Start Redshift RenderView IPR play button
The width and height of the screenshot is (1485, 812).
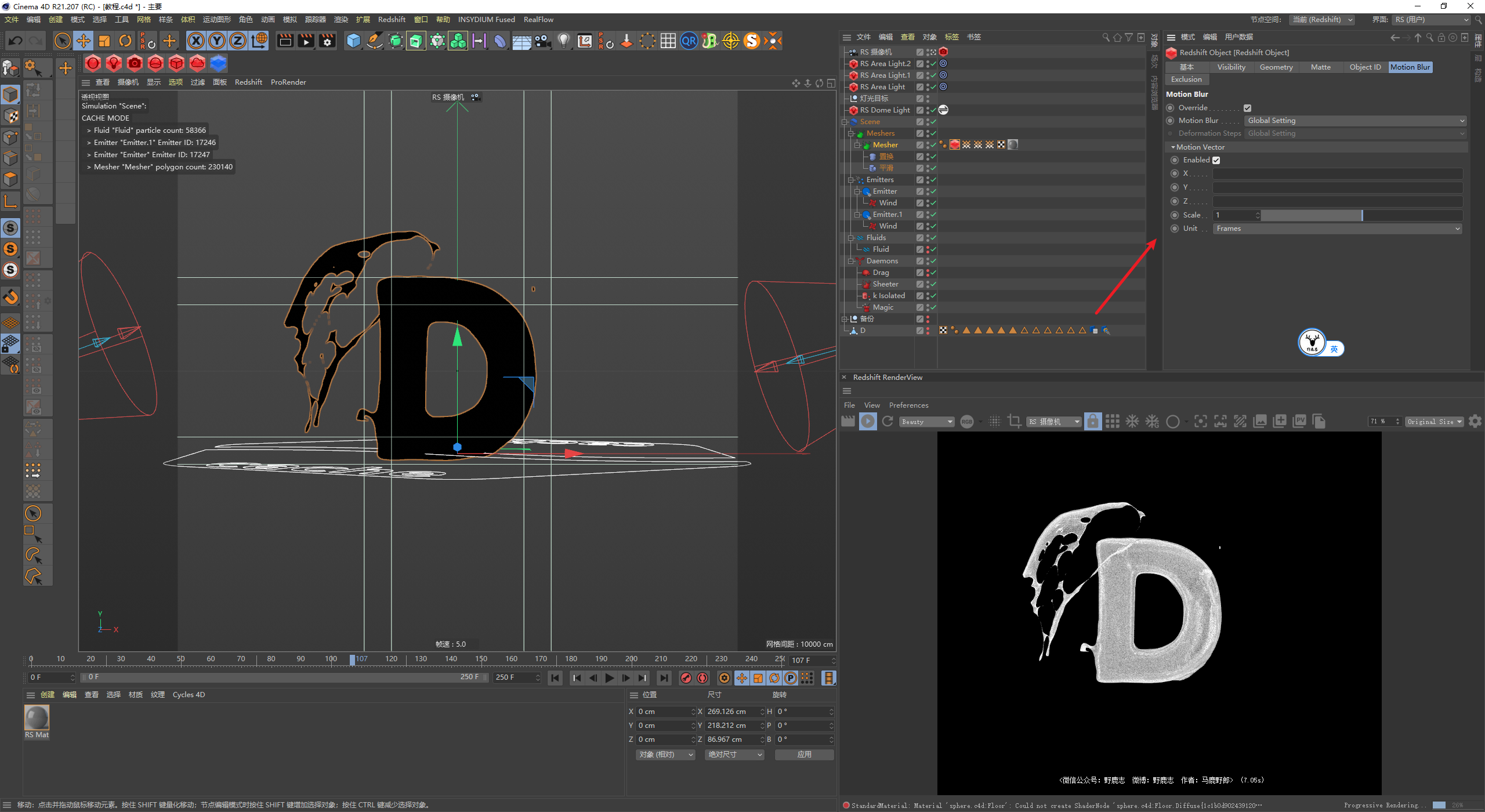(868, 422)
